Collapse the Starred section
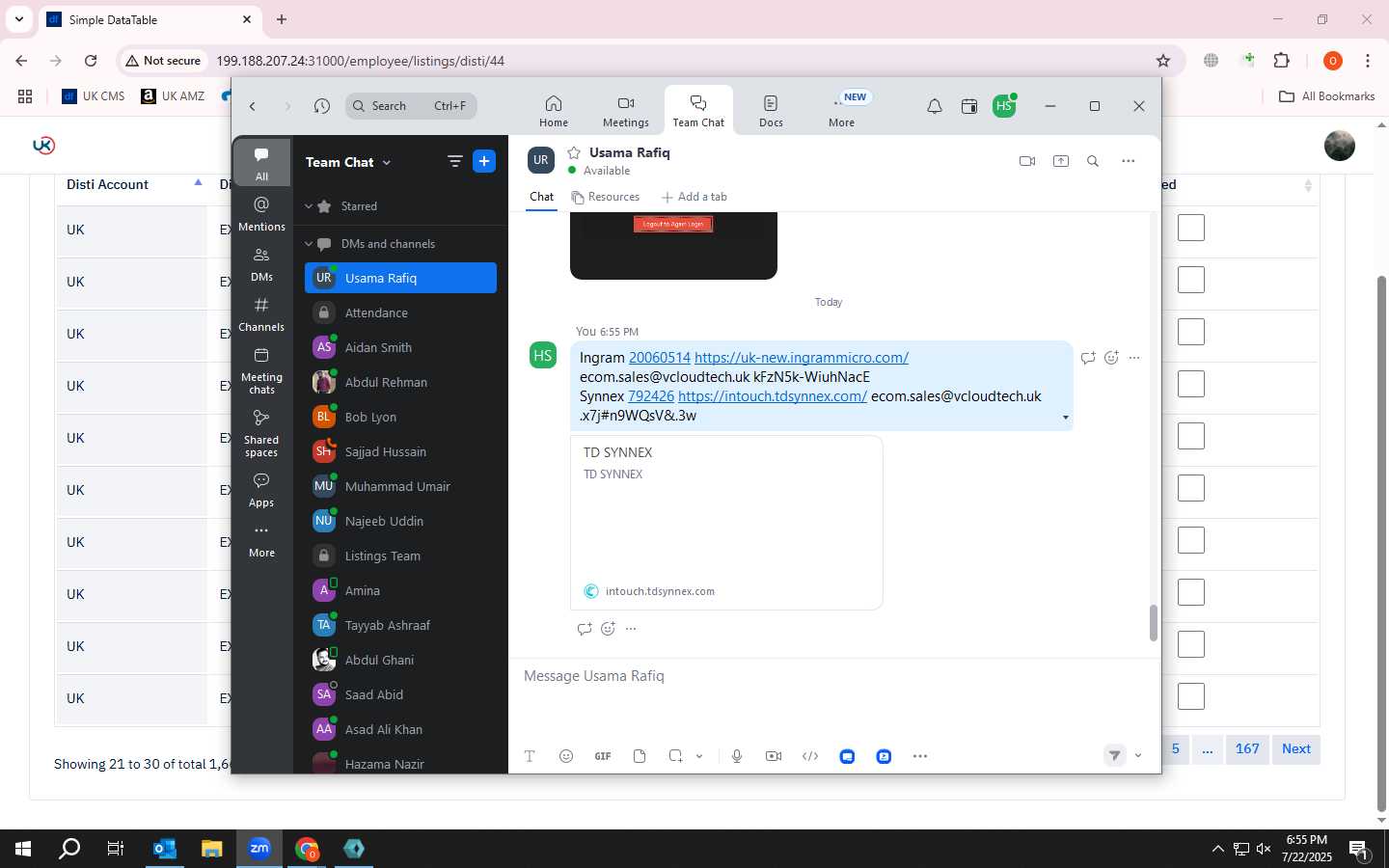The width and height of the screenshot is (1389, 868). tap(309, 206)
